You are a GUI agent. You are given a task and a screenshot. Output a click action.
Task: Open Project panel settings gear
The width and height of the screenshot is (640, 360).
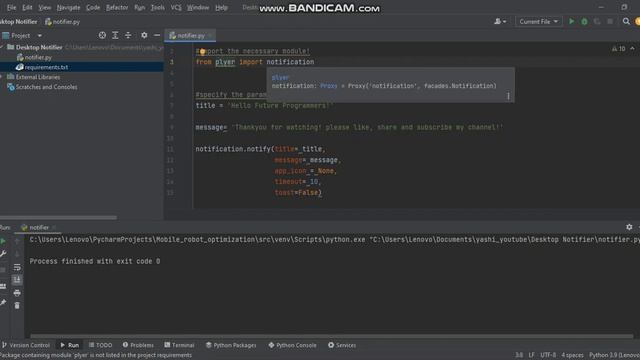point(144,36)
